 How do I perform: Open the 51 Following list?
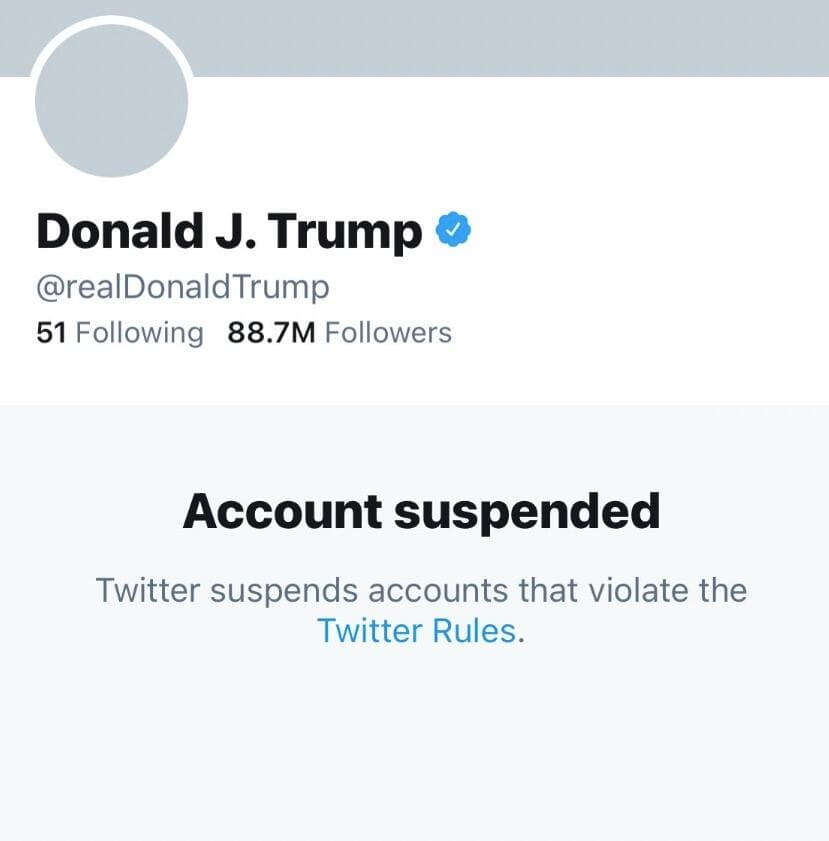click(x=119, y=332)
